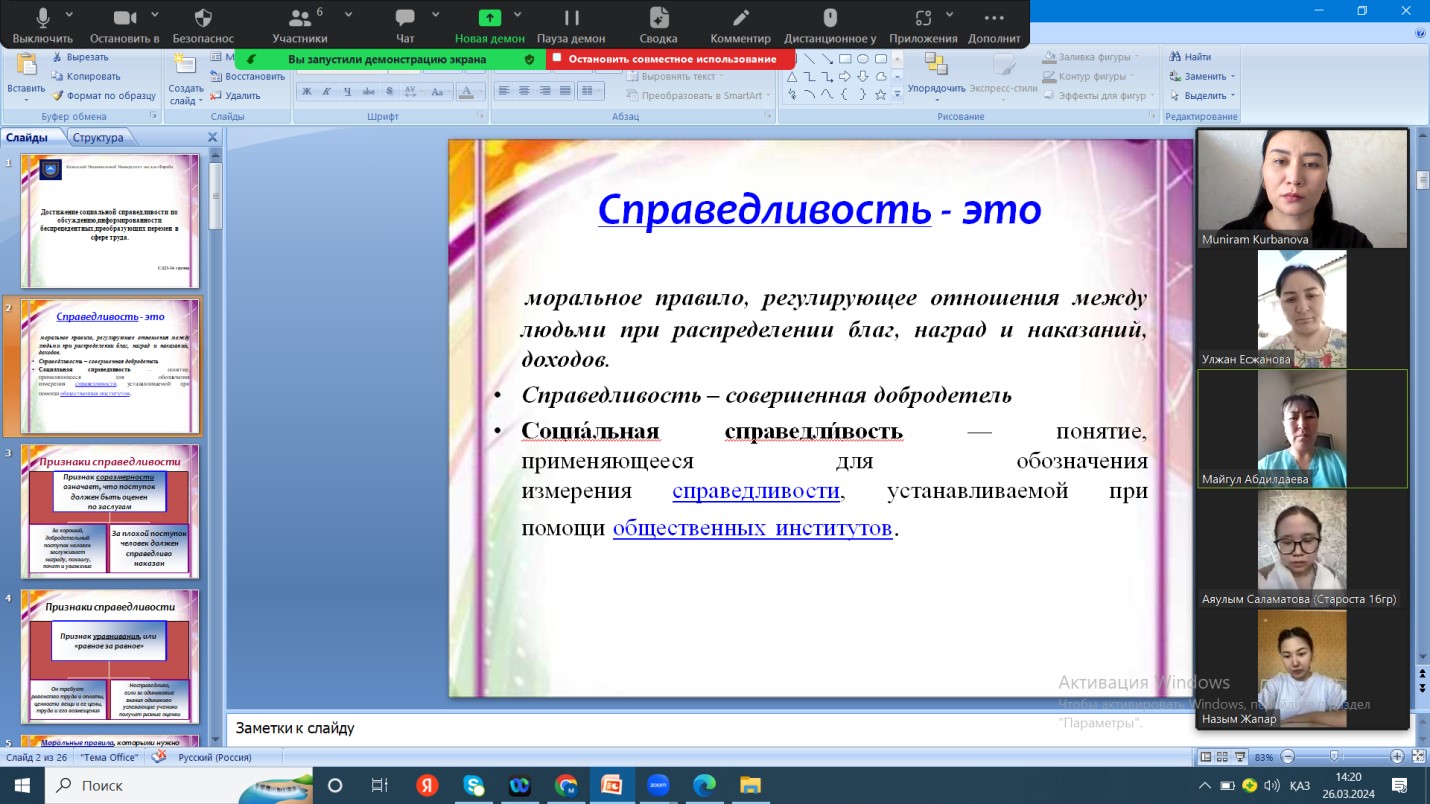Viewport: 1430px width, 804px height.
Task: Expand video options arrow beside camera
Action: click(x=154, y=15)
